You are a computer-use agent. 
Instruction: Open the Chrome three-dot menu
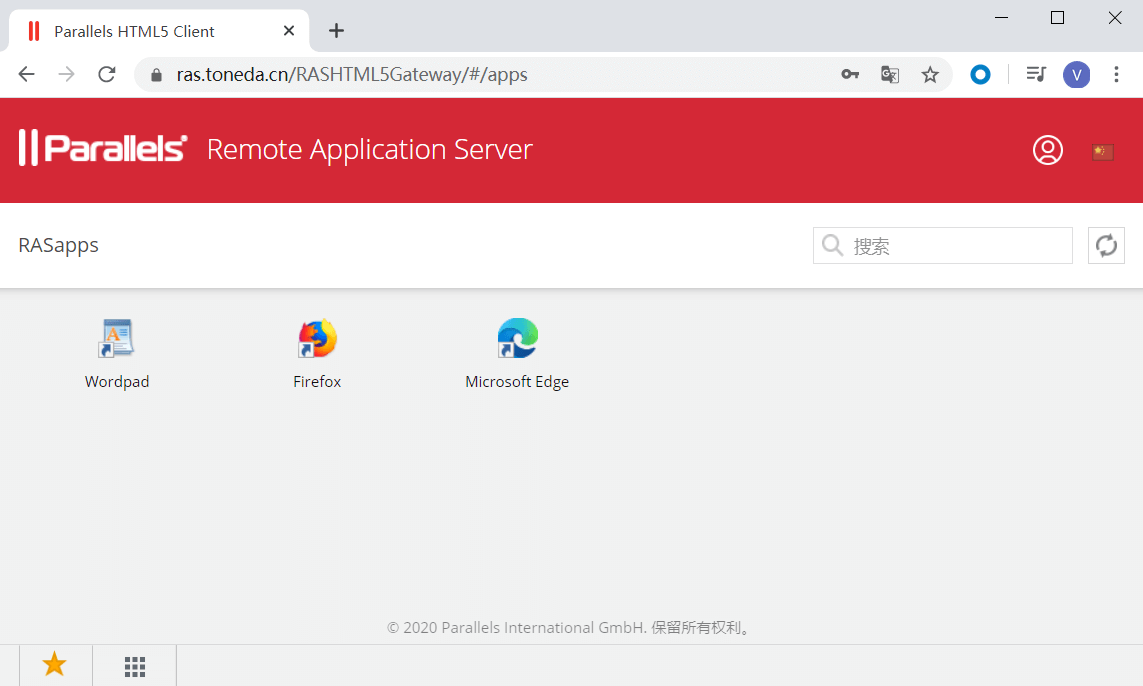pos(1116,74)
